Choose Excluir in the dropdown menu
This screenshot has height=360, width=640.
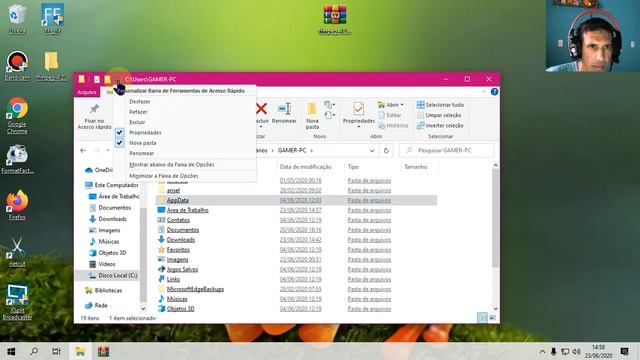(x=137, y=122)
